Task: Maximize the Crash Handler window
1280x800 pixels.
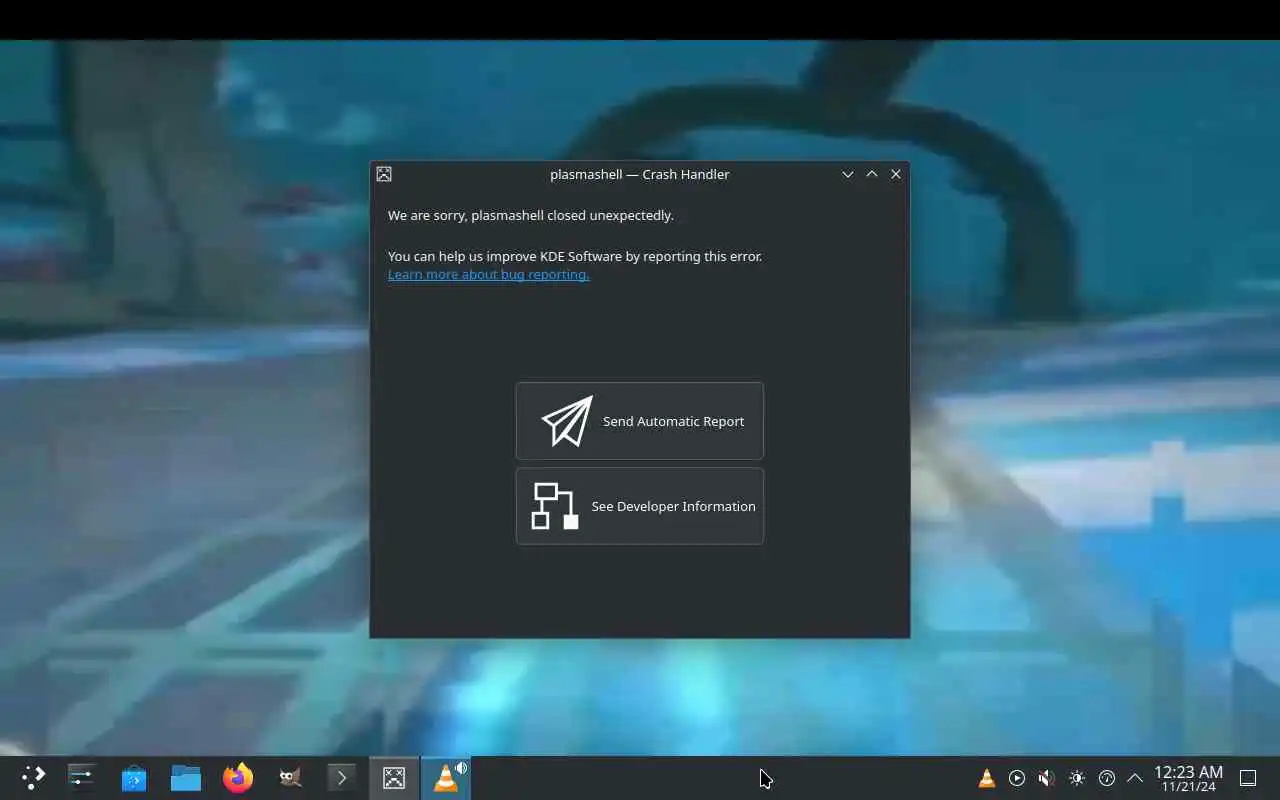Action: [x=872, y=174]
